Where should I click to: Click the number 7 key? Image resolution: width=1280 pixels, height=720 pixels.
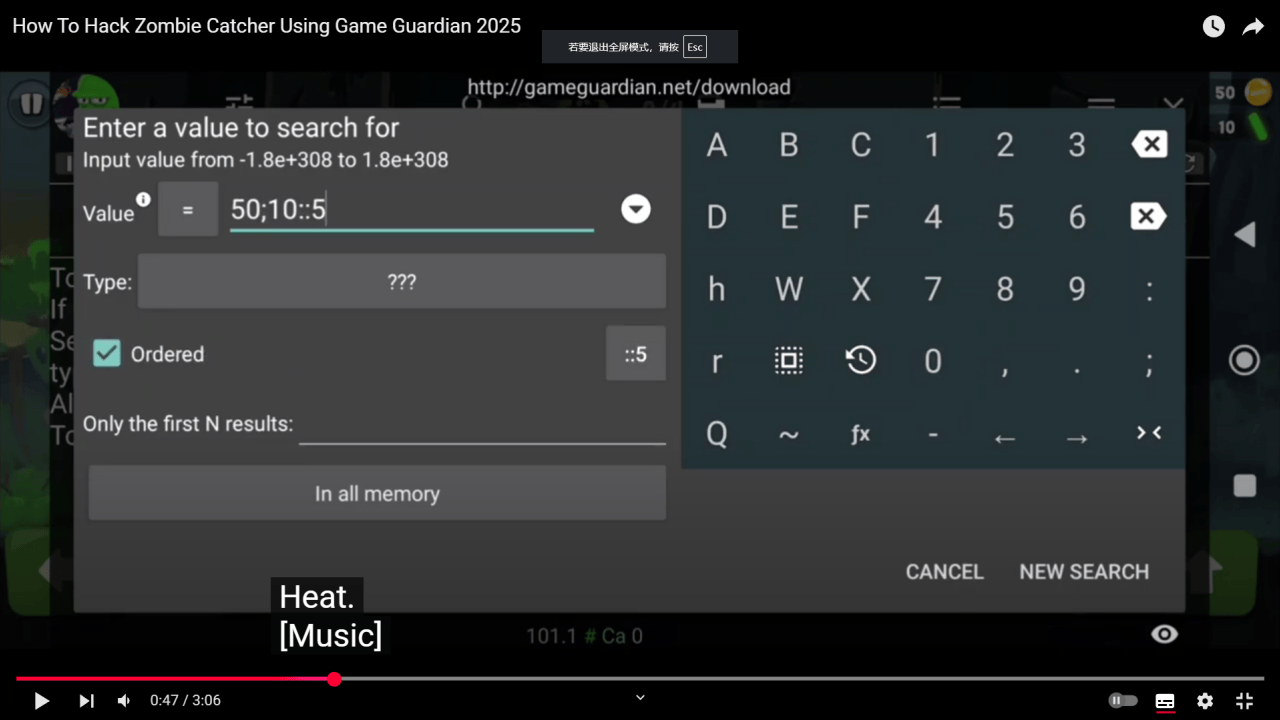933,289
